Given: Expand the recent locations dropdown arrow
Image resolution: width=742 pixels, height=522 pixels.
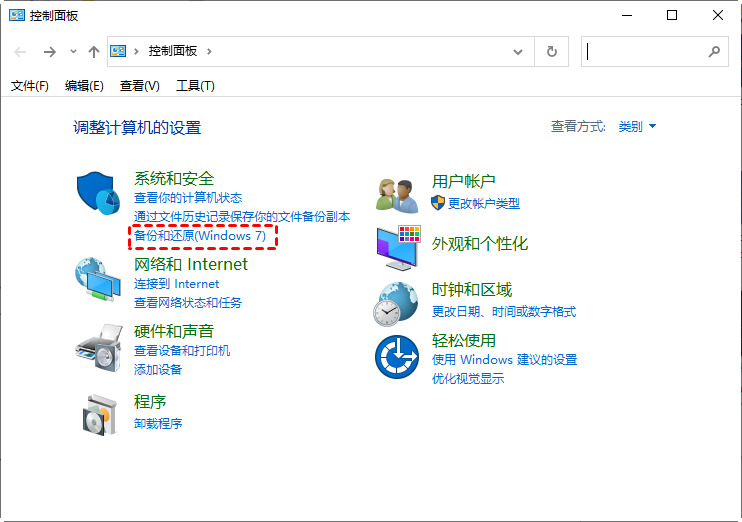Looking at the screenshot, I should coord(73,52).
